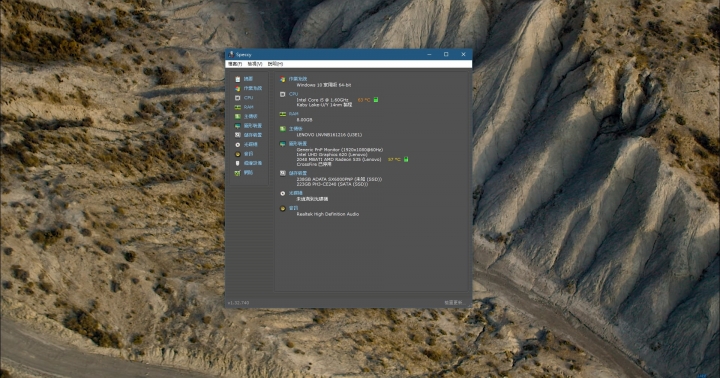
Task: Click the 'Kaby Lake-U/Y 14nm' text
Action: pyautogui.click(x=324, y=105)
